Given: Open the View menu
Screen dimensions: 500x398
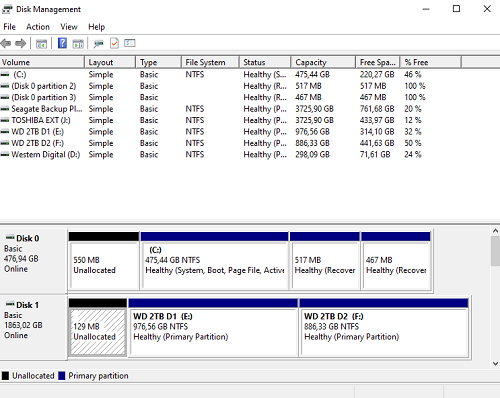Looking at the screenshot, I should 69,27.
